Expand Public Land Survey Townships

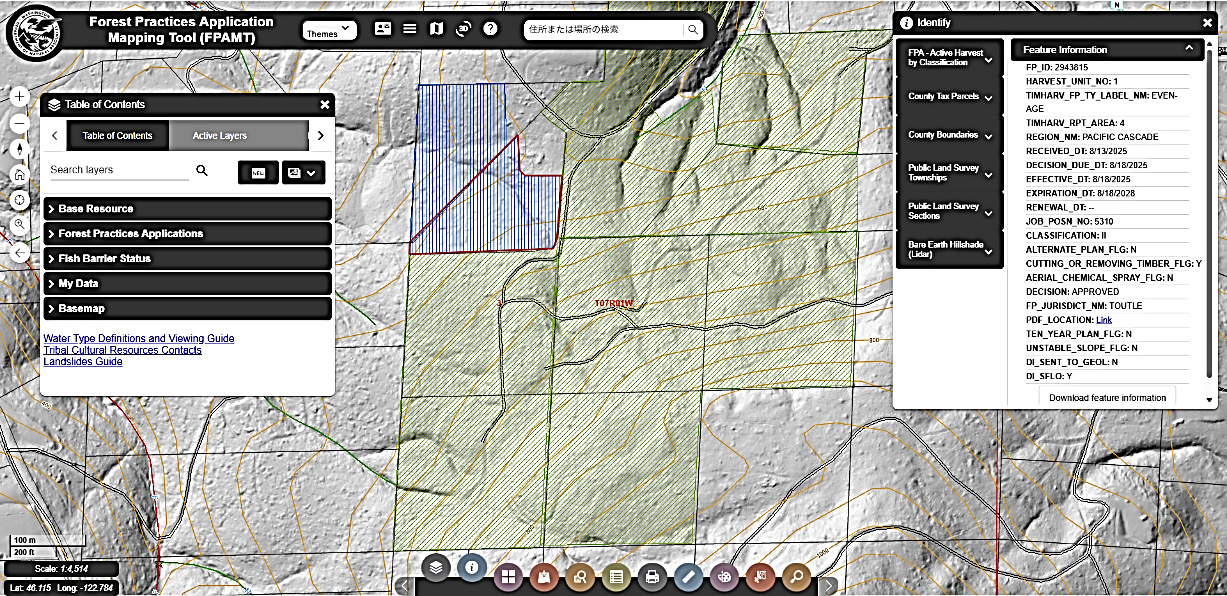coord(949,173)
